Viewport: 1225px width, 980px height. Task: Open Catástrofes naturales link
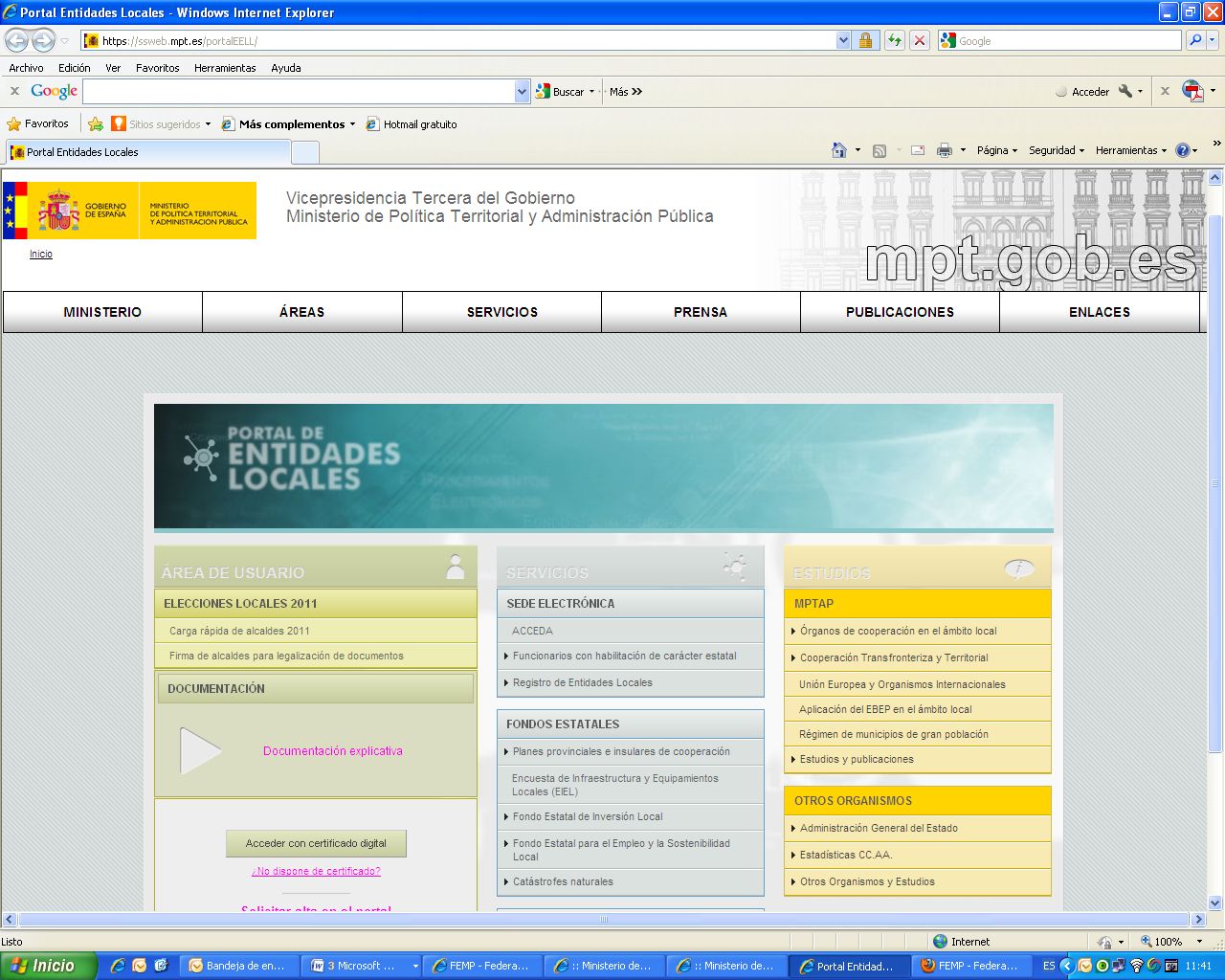563,881
